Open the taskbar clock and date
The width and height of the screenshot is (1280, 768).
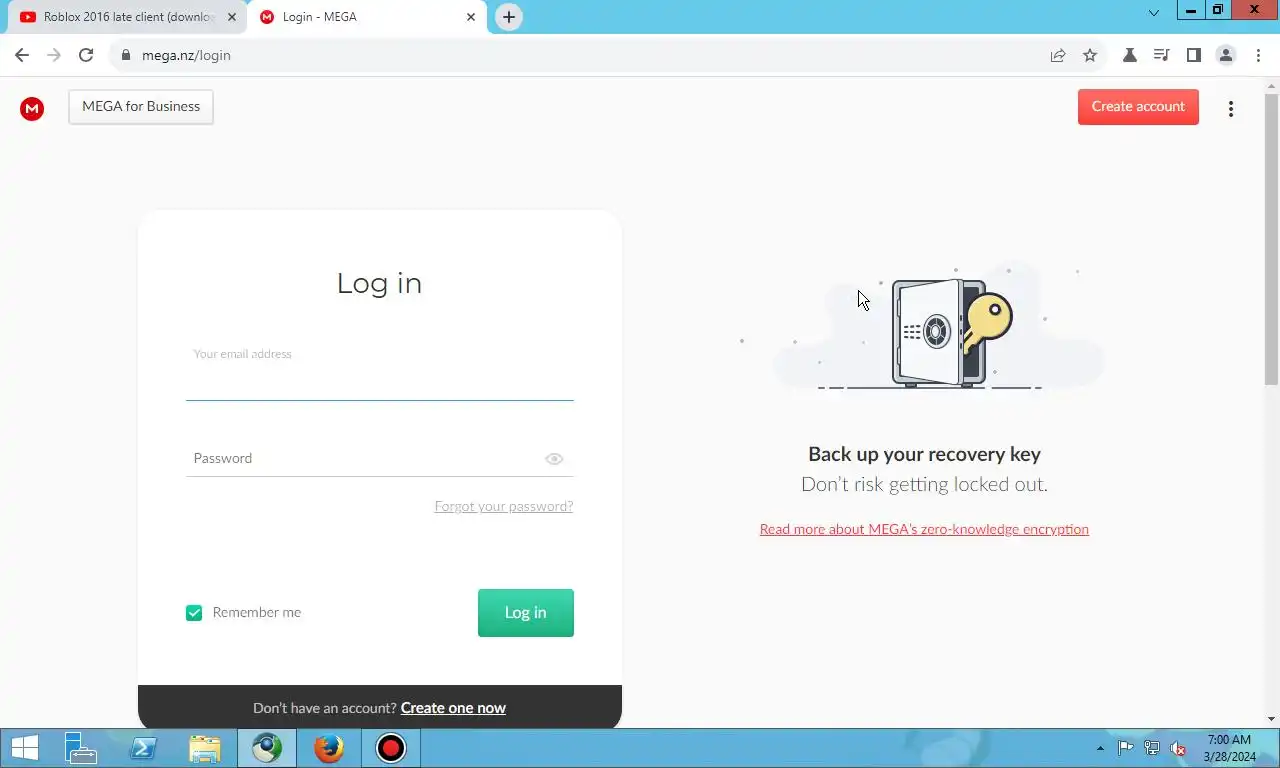[1229, 748]
